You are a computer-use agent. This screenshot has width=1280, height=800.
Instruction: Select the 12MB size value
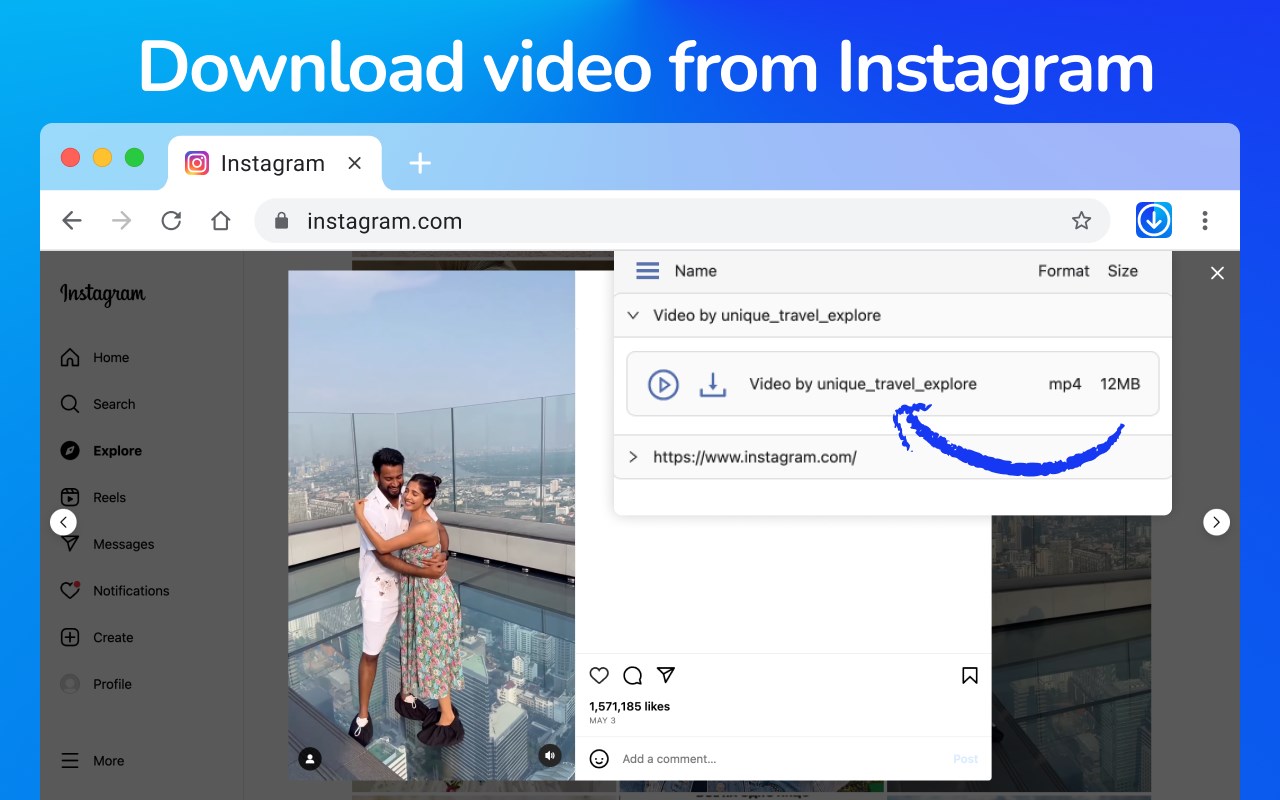click(1120, 384)
